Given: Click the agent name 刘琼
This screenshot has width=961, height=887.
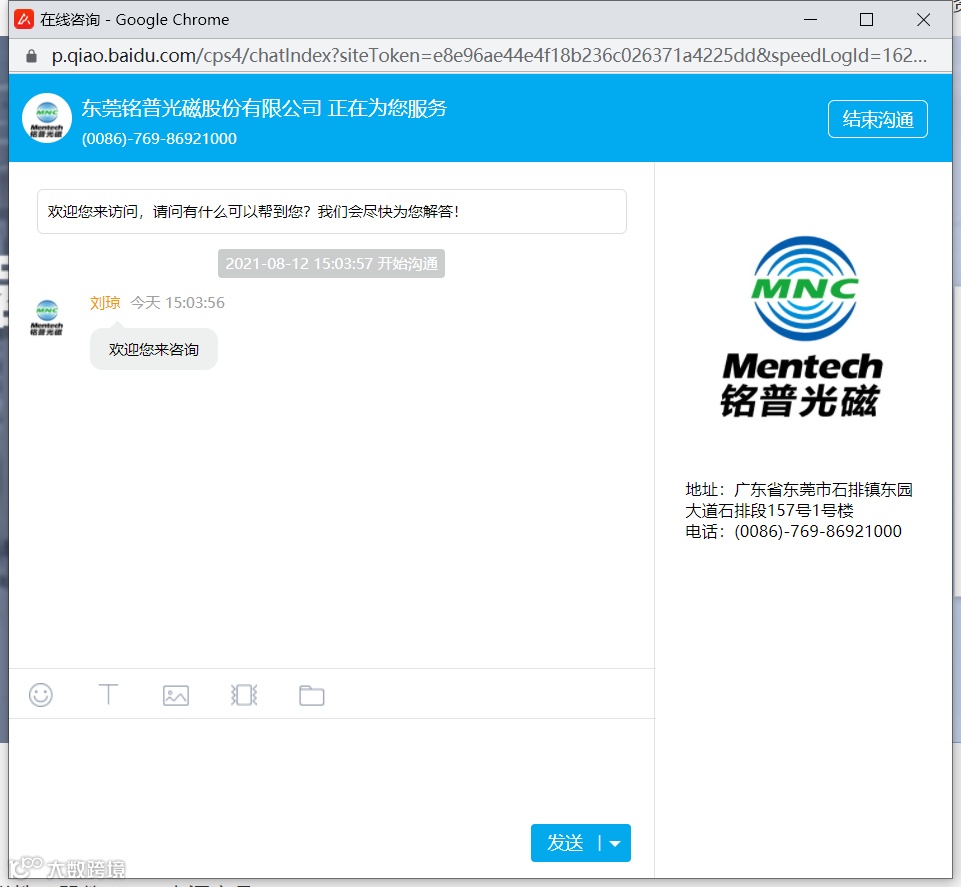Looking at the screenshot, I should pos(105,303).
